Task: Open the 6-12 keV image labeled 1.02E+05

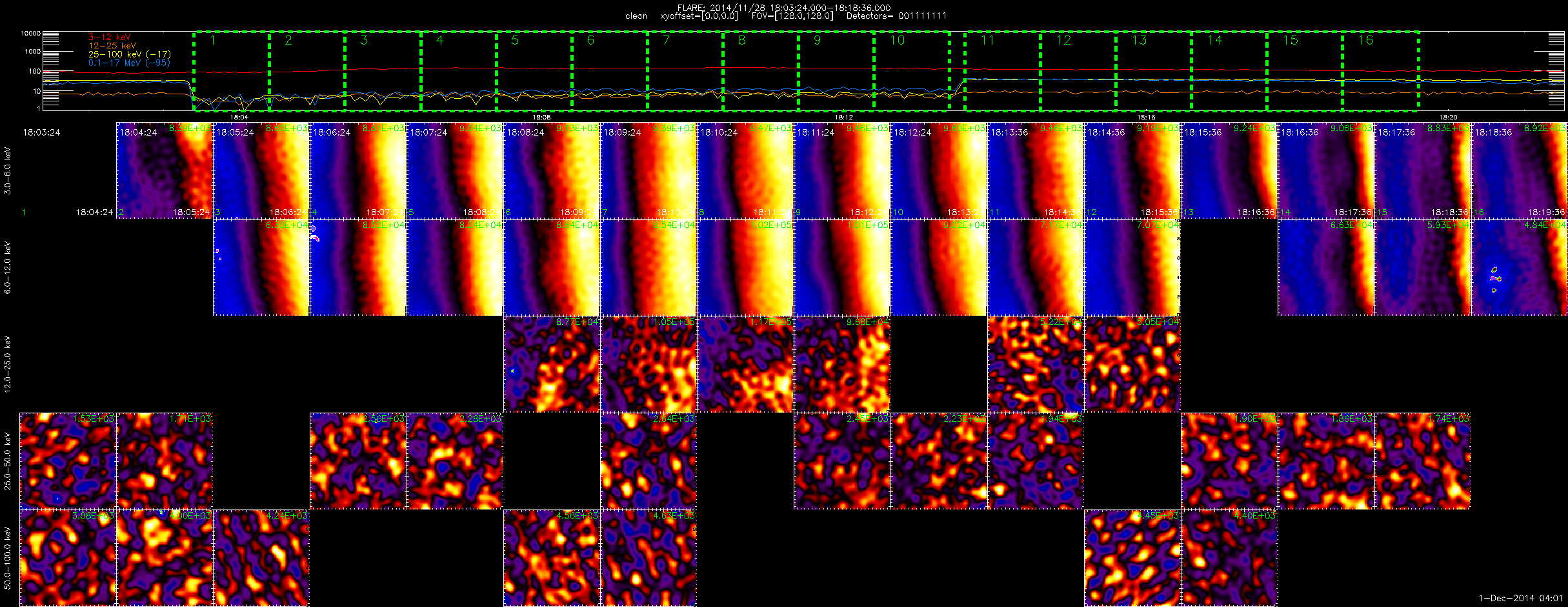Action: click(745, 267)
